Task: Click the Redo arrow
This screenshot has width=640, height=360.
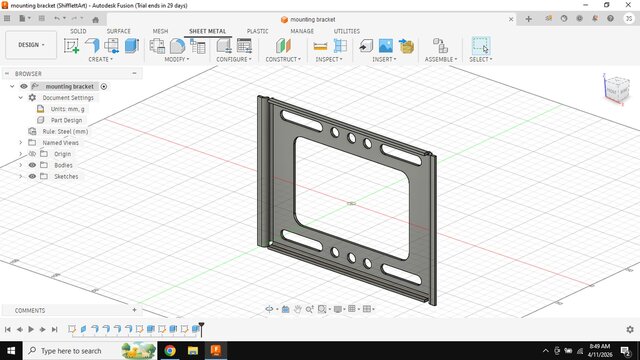Action: pos(74,18)
